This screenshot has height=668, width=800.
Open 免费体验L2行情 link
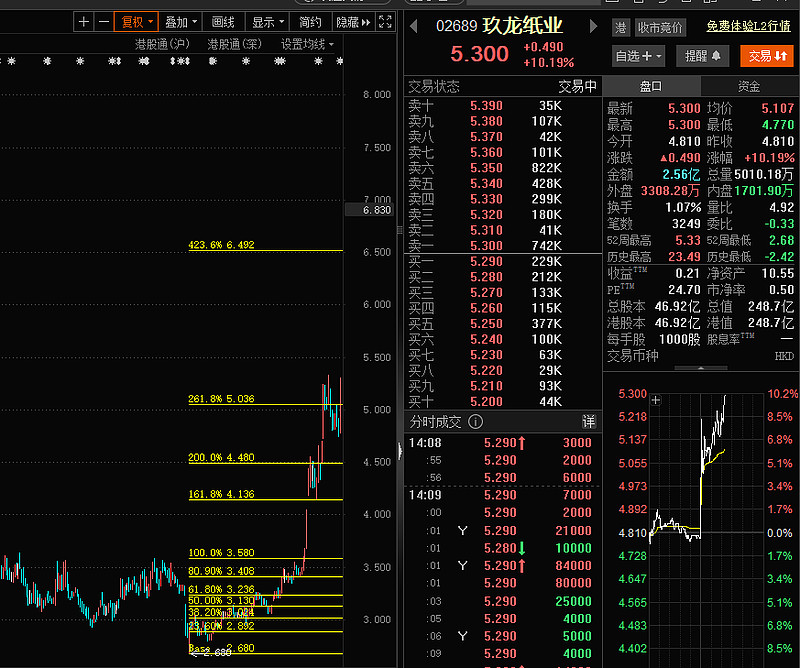coord(748,26)
